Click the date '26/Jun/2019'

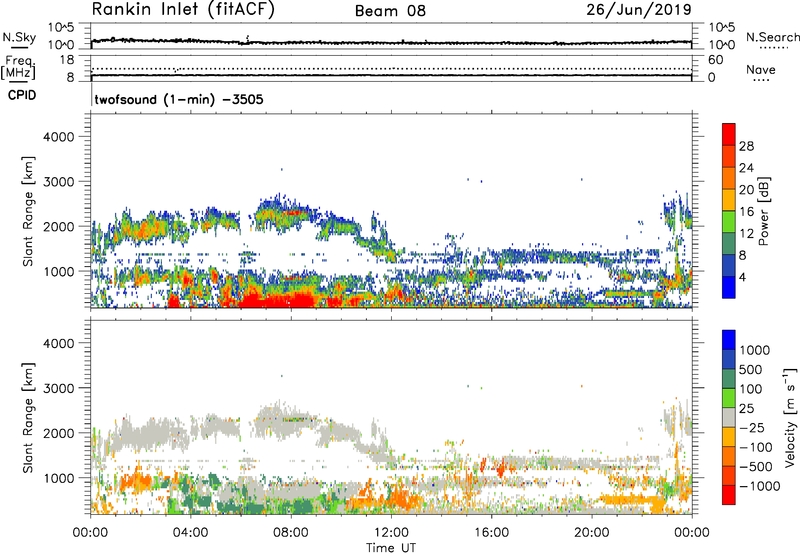639,10
